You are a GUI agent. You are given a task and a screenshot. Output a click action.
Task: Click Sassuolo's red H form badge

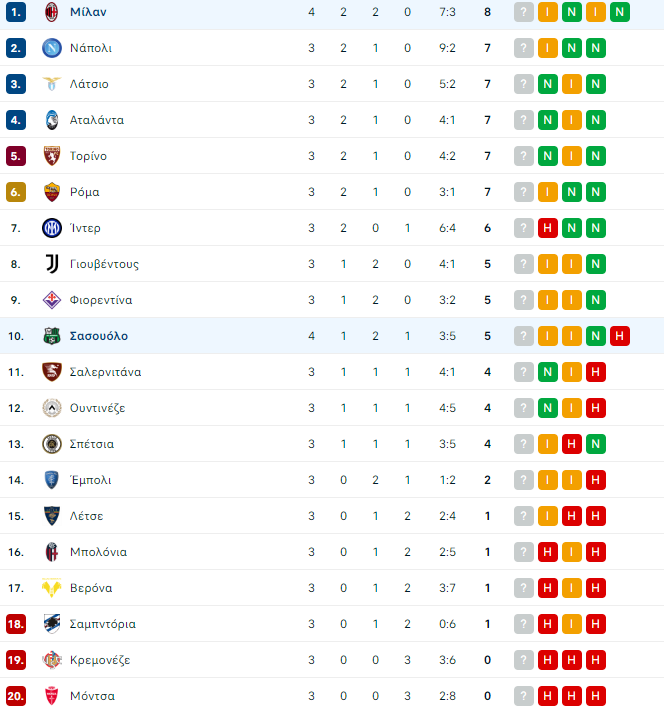pos(619,336)
